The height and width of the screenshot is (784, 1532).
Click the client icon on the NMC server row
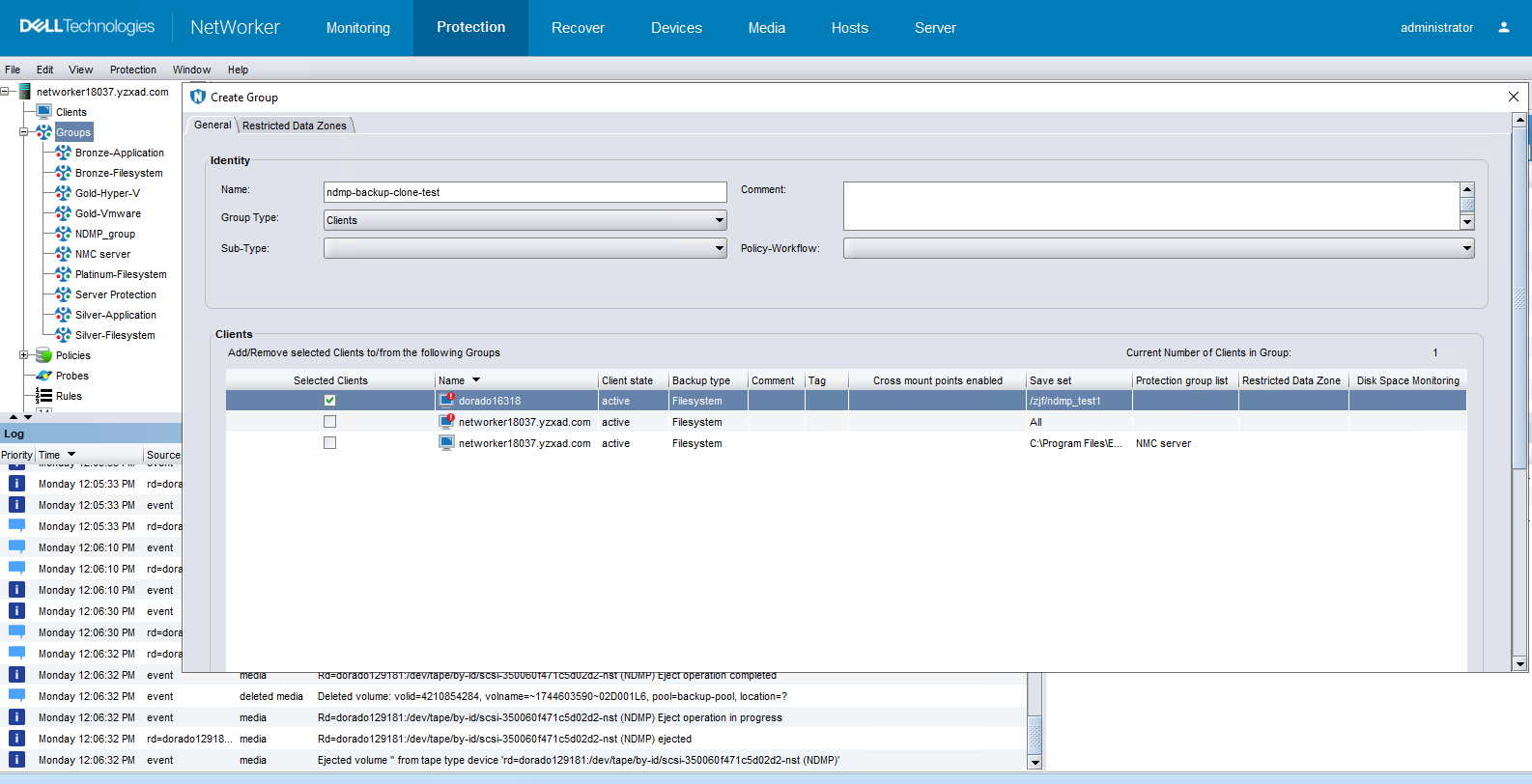tap(446, 442)
